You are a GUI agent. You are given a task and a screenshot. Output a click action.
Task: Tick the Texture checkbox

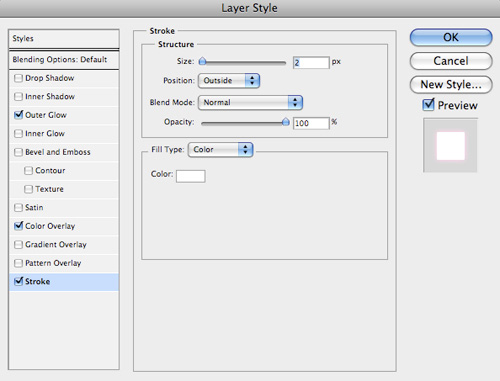click(x=28, y=189)
